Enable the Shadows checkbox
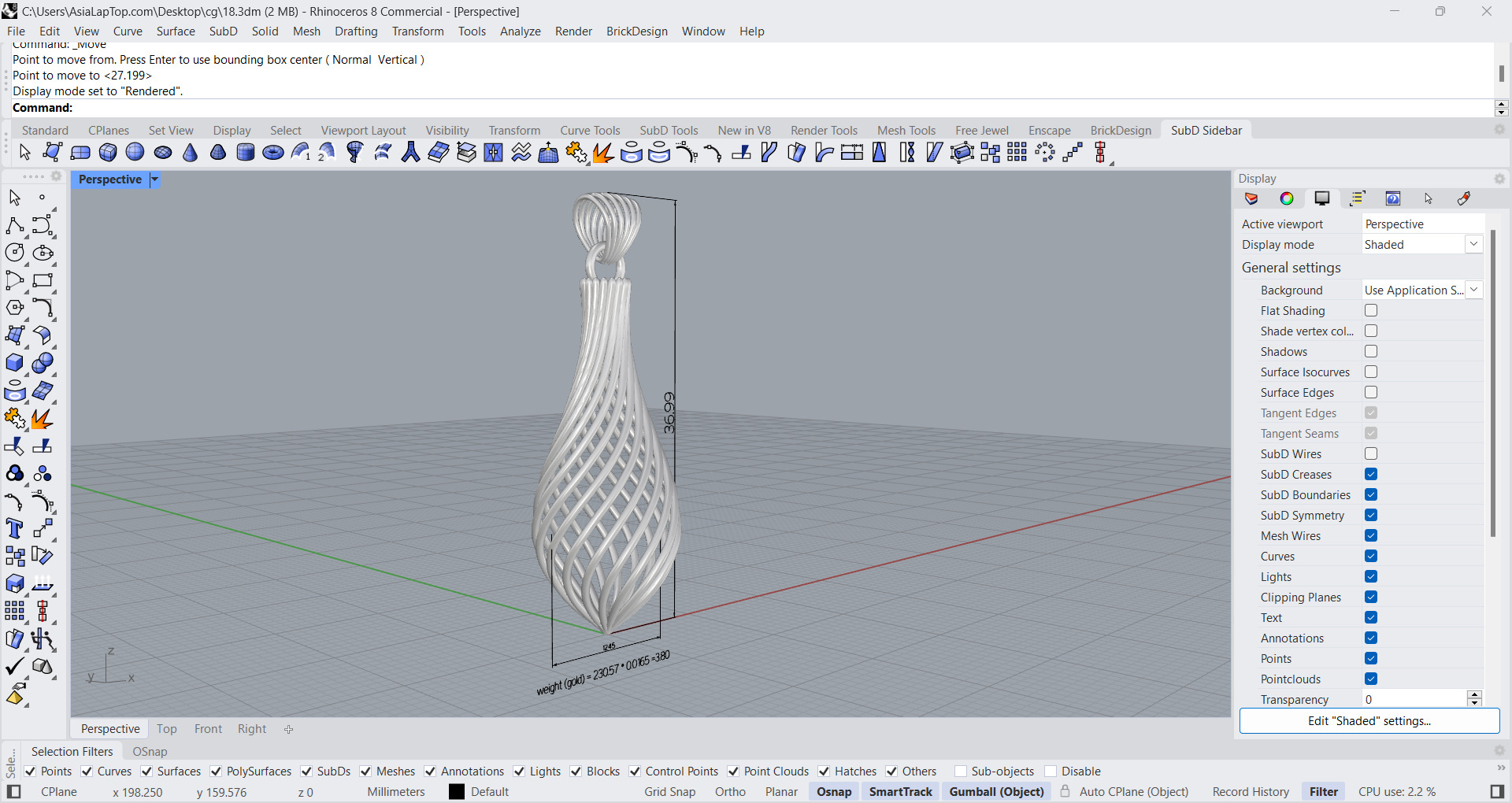The width and height of the screenshot is (1512, 803). (x=1371, y=351)
